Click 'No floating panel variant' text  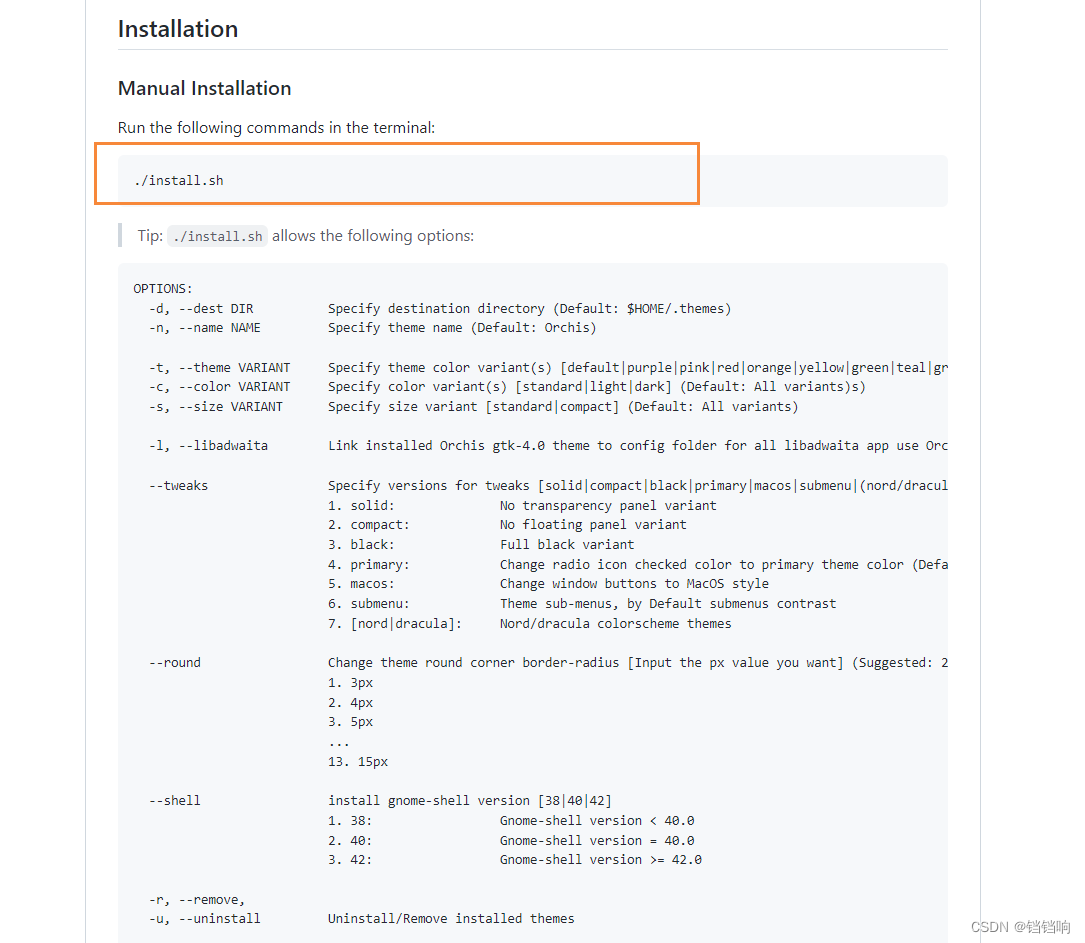[593, 525]
